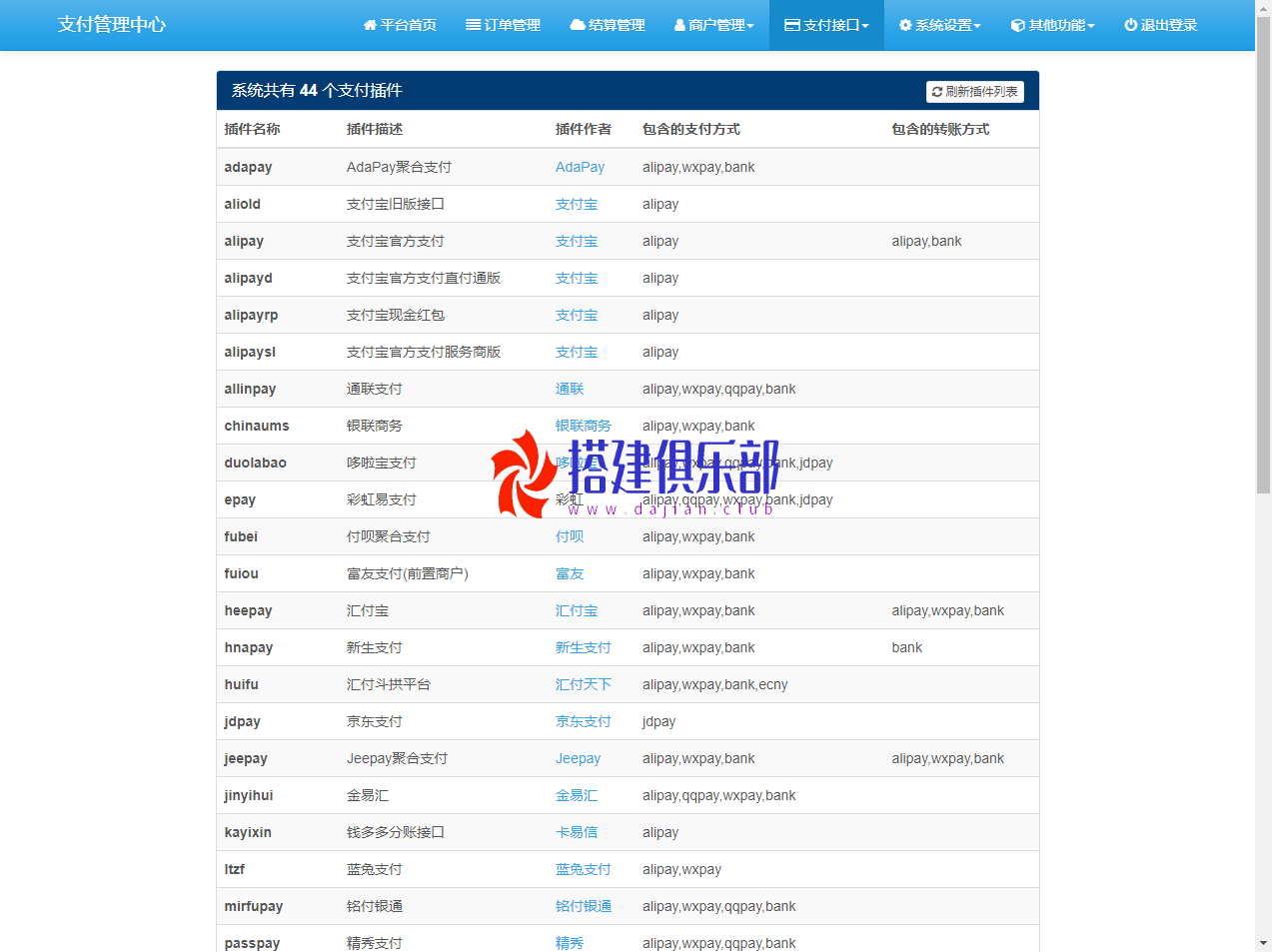Click the epay plugin name
1272x952 pixels.
tap(240, 499)
